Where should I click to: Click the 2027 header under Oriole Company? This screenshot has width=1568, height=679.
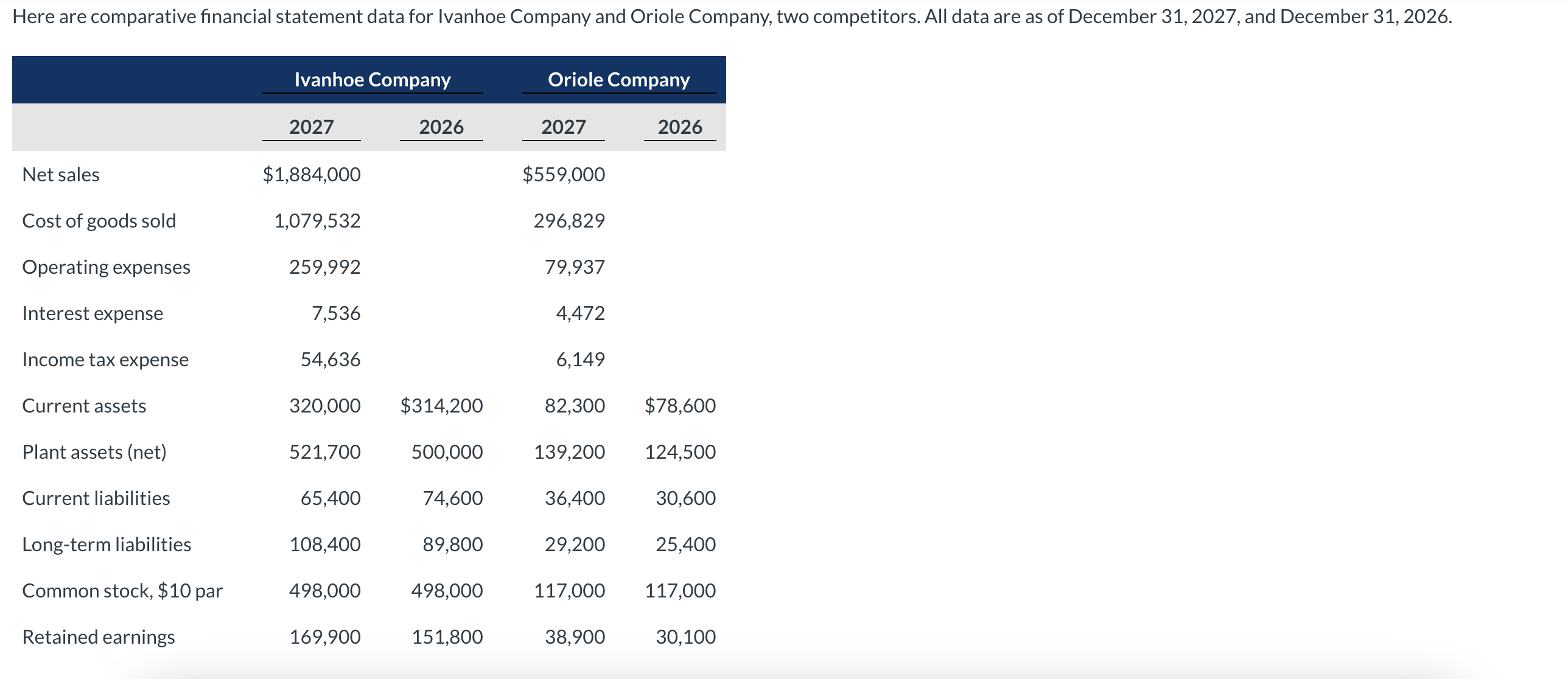[x=563, y=127]
